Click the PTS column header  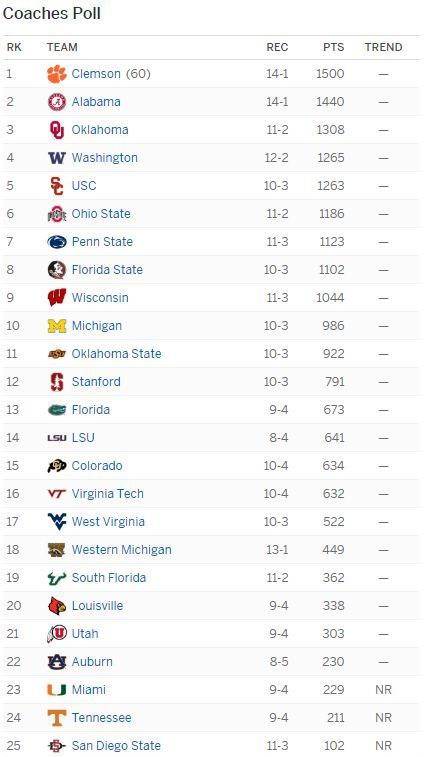point(334,47)
